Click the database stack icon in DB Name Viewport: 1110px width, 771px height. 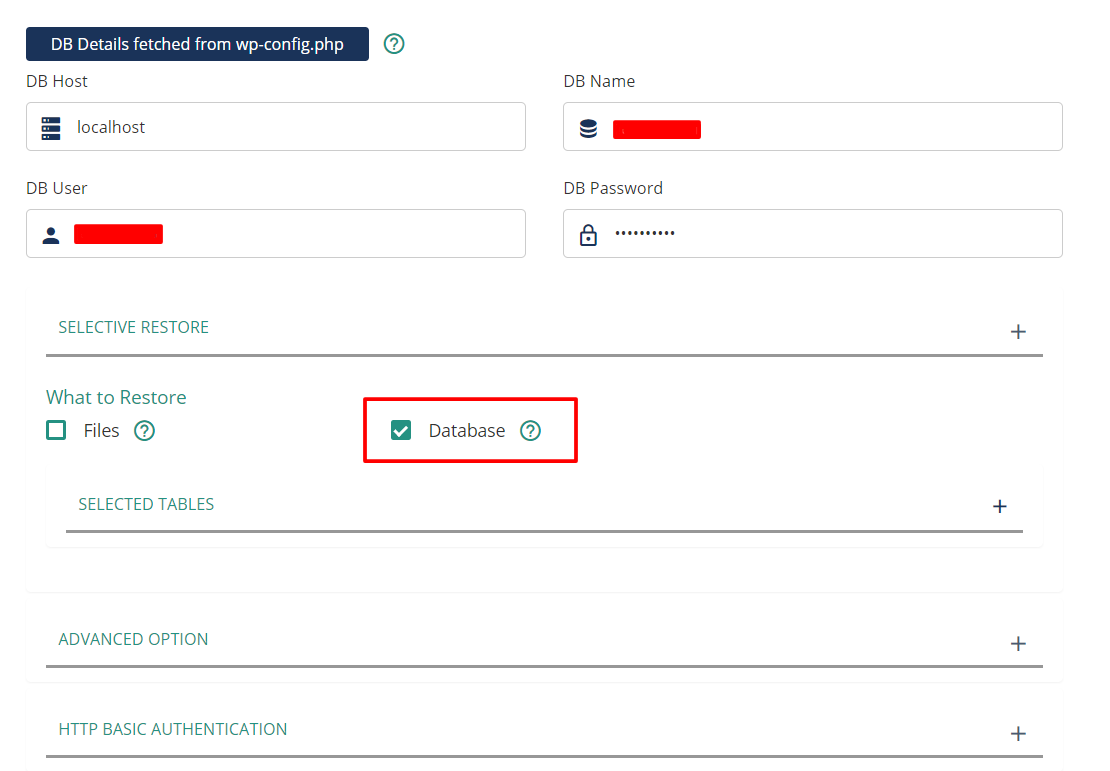coord(588,128)
